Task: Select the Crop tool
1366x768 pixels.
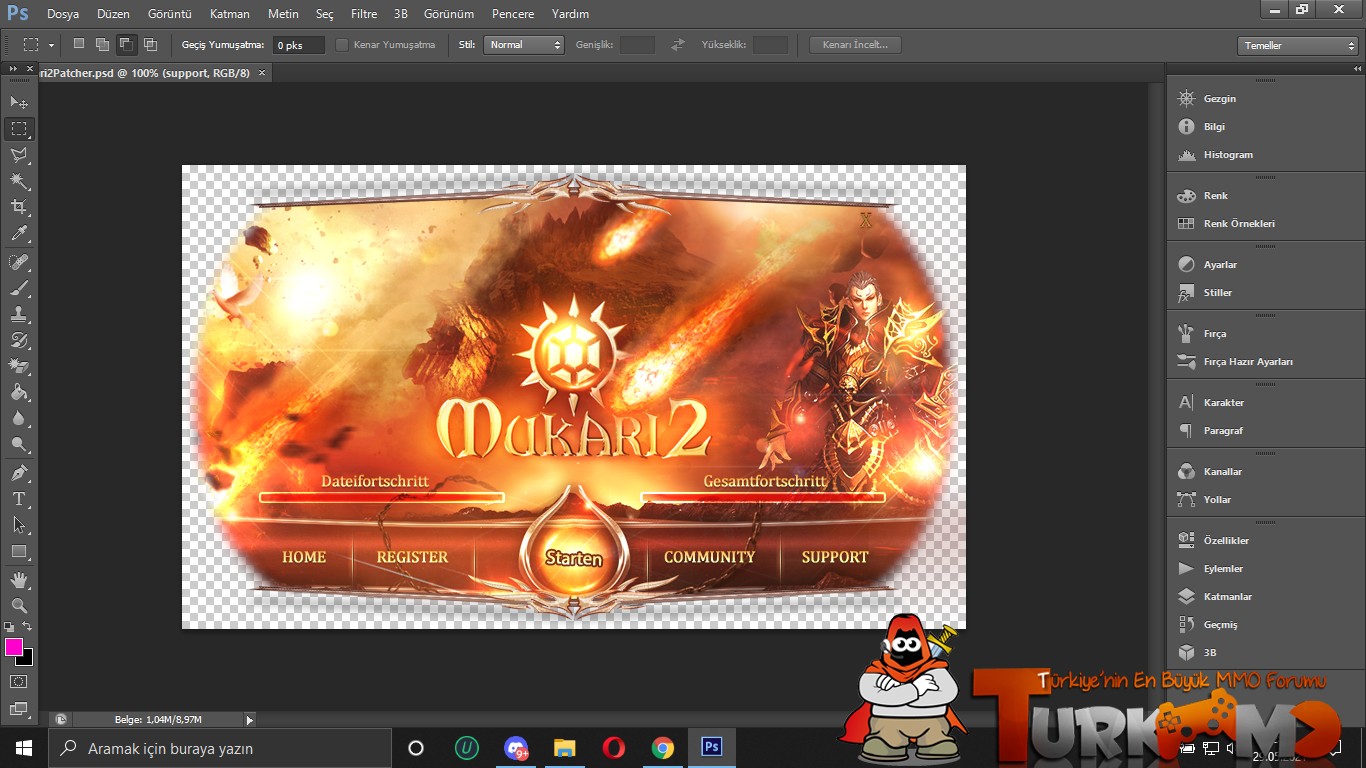Action: tap(19, 207)
